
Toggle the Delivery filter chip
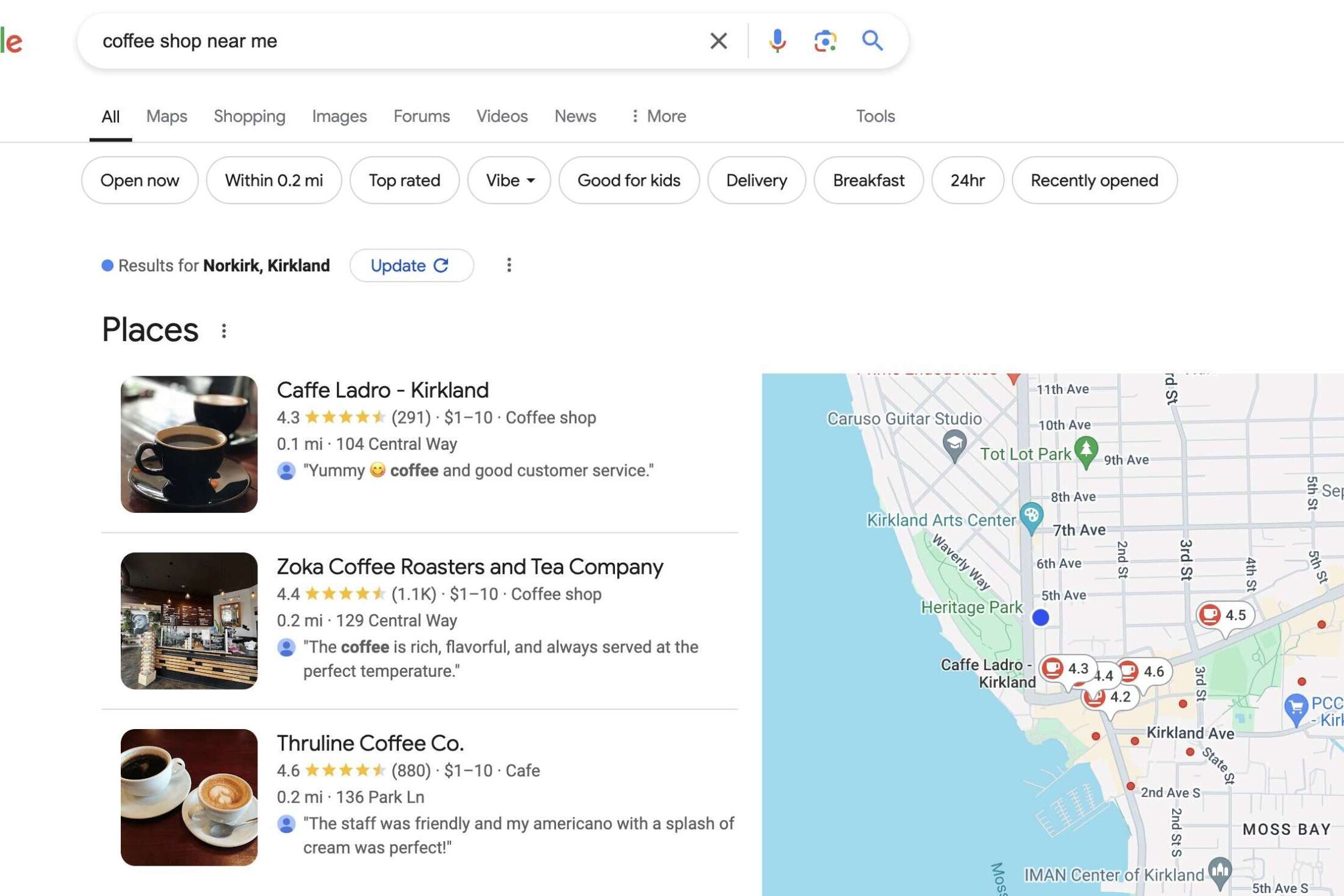click(756, 180)
